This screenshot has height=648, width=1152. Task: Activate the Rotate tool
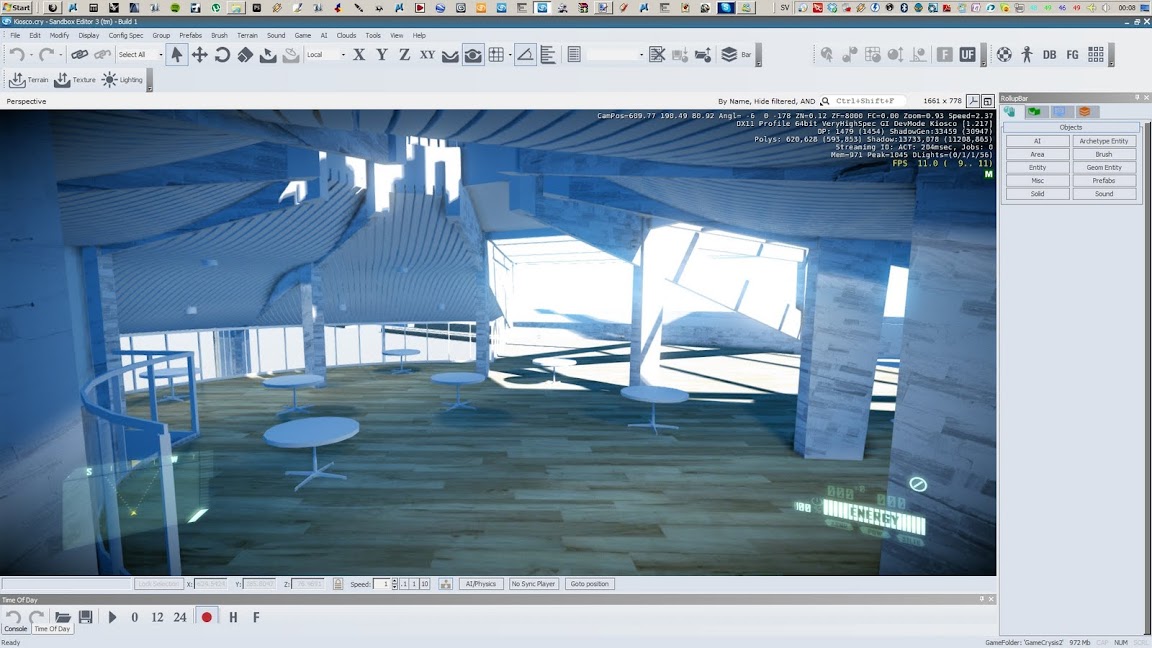point(222,55)
